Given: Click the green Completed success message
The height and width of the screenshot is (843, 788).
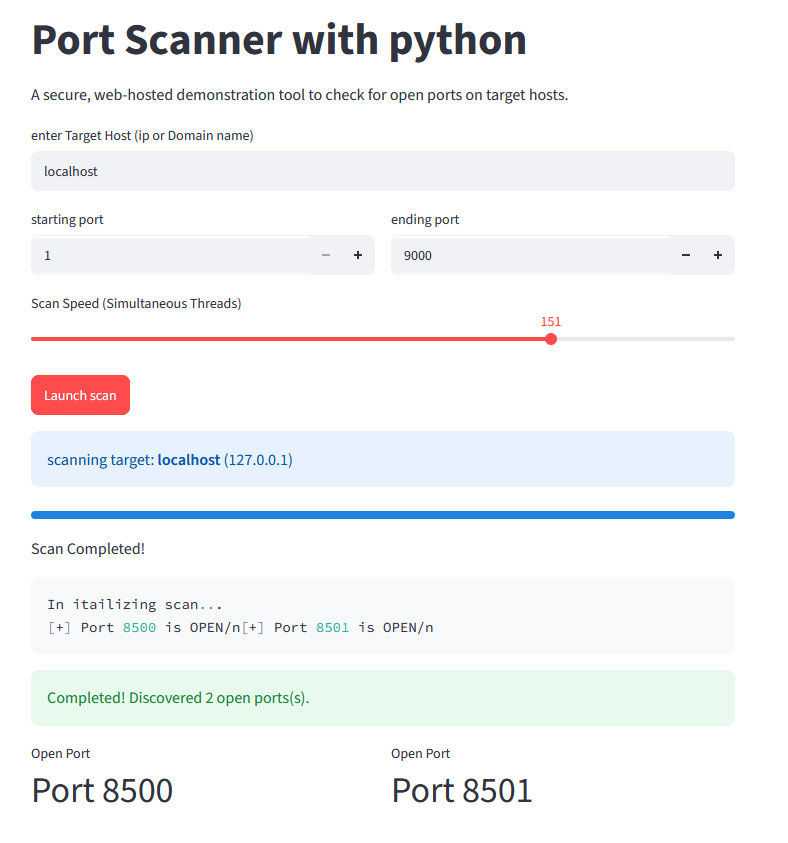Looking at the screenshot, I should 383,698.
